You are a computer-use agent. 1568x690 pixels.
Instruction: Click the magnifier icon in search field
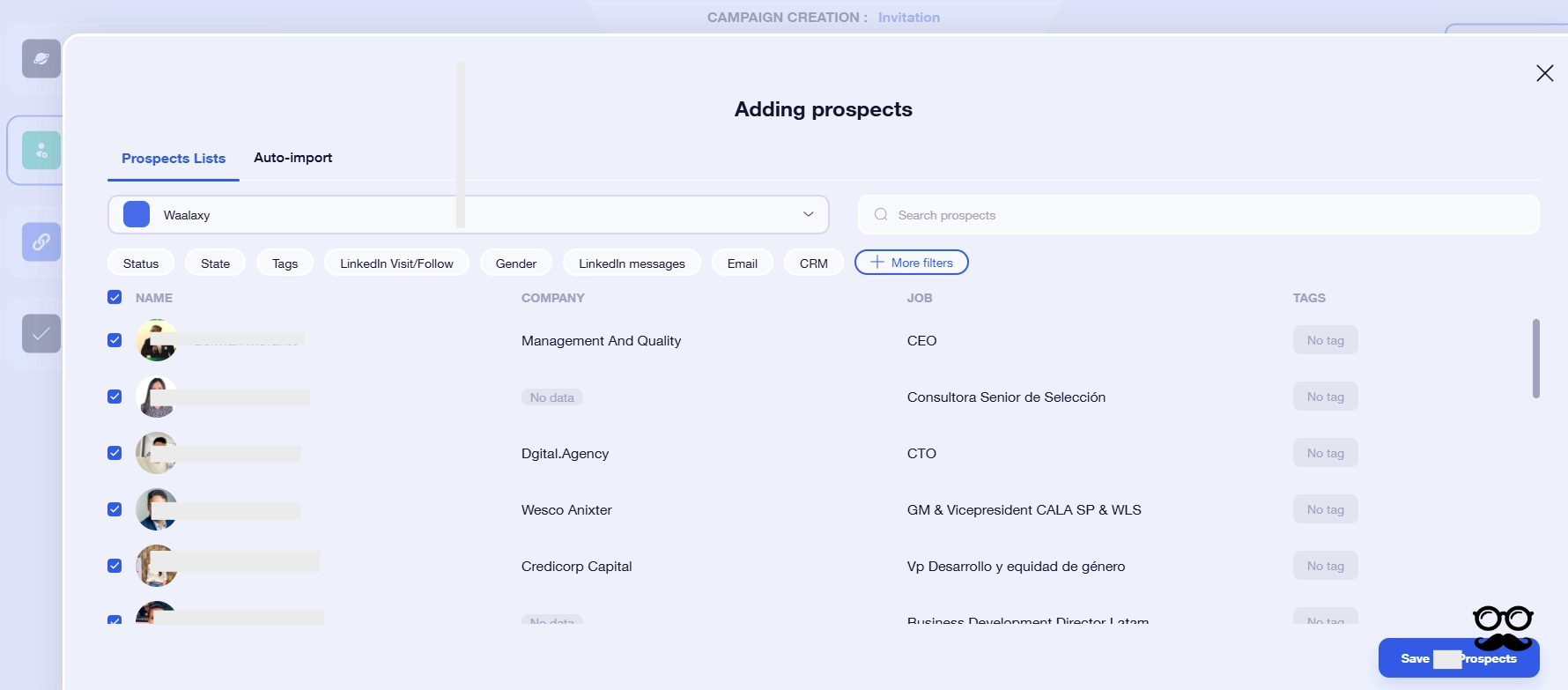pyautogui.click(x=881, y=215)
